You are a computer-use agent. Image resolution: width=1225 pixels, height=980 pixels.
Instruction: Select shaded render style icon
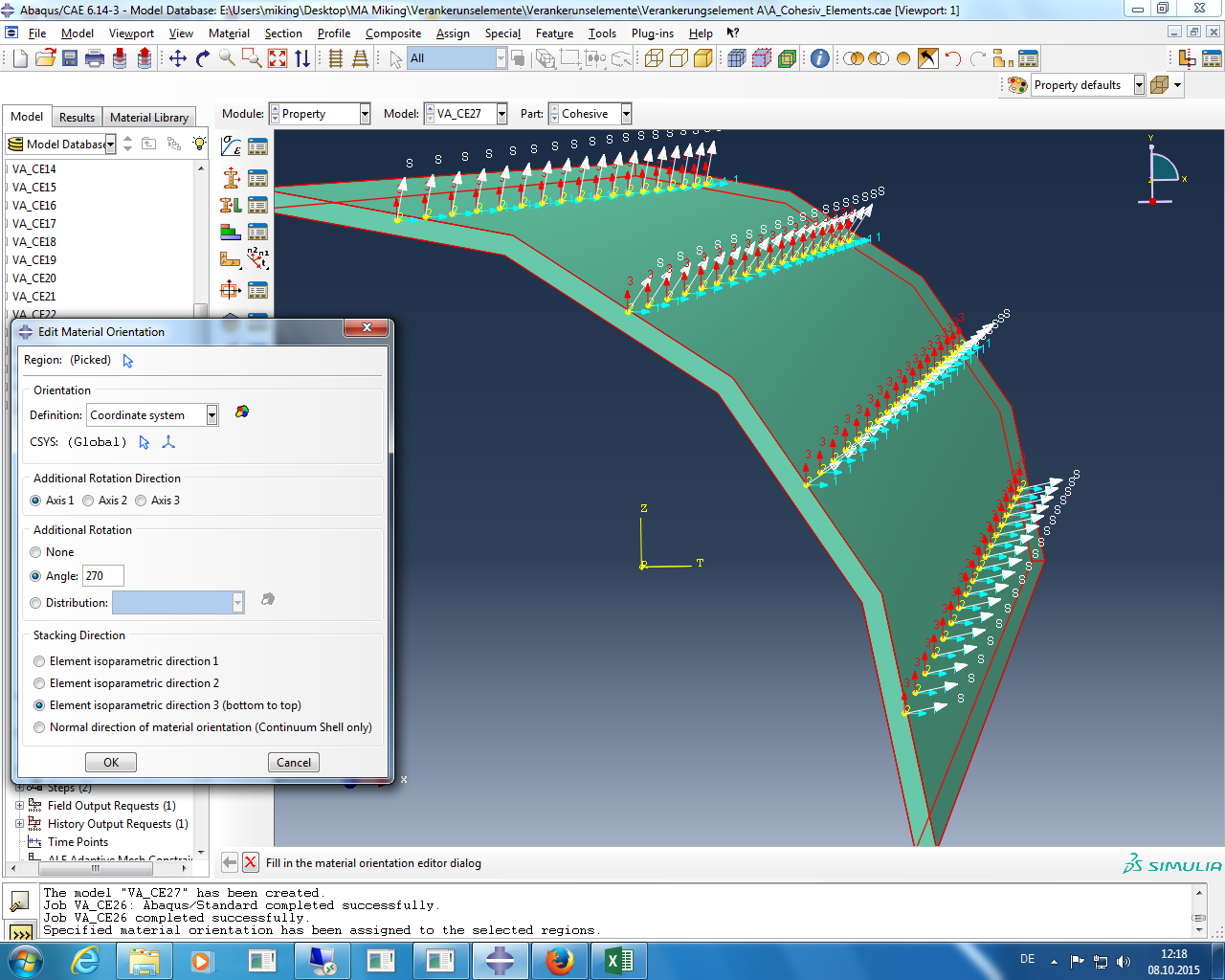703,58
